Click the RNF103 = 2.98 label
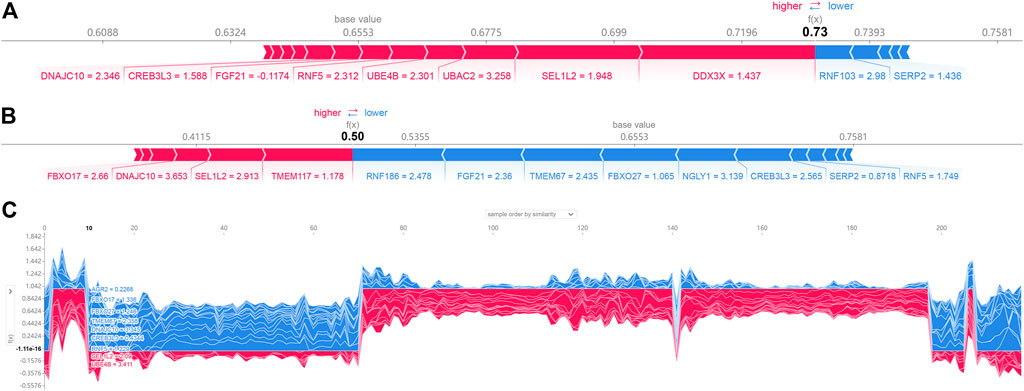The height and width of the screenshot is (391, 1024). [x=851, y=76]
